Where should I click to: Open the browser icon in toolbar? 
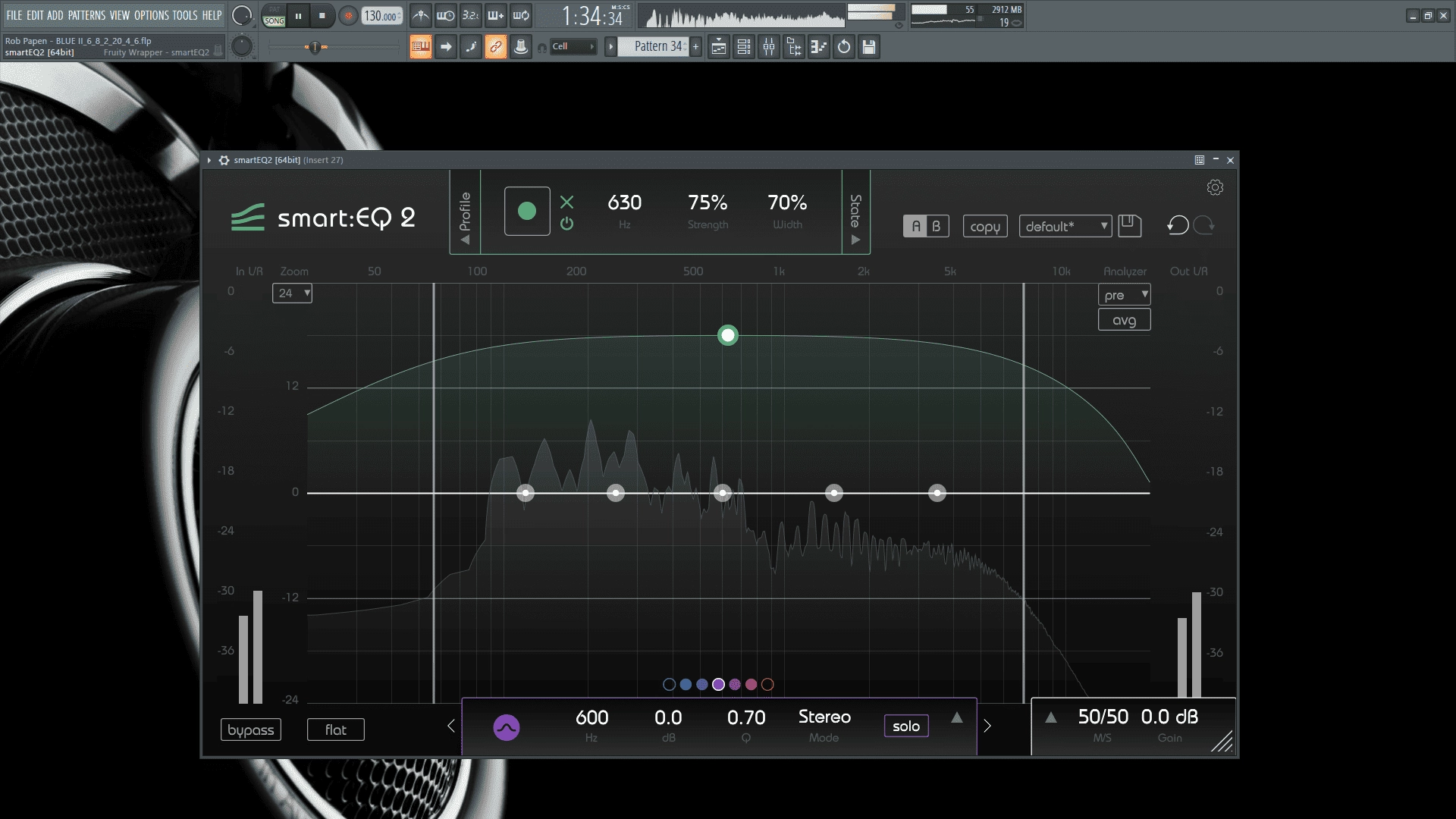pos(794,47)
